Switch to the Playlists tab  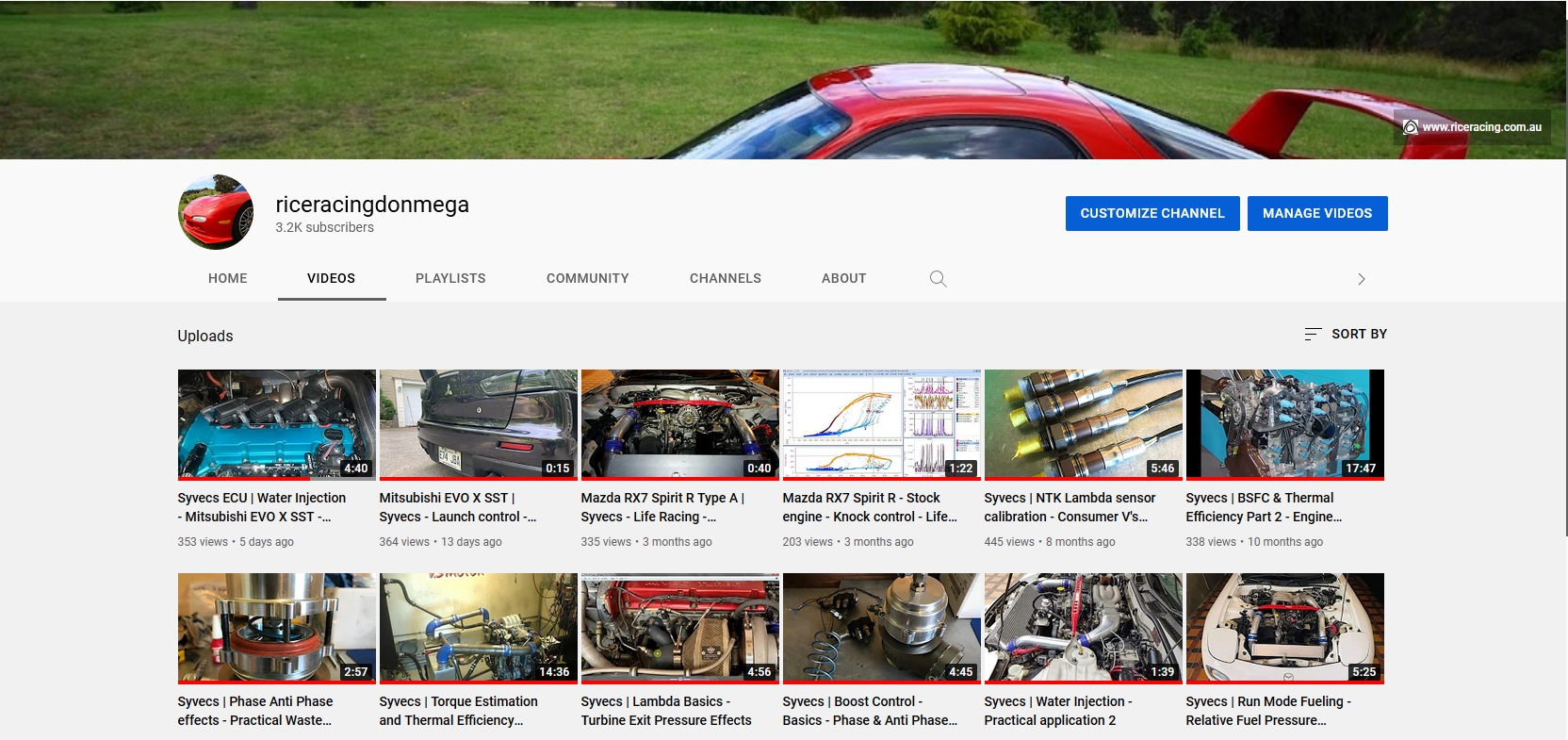tap(450, 278)
